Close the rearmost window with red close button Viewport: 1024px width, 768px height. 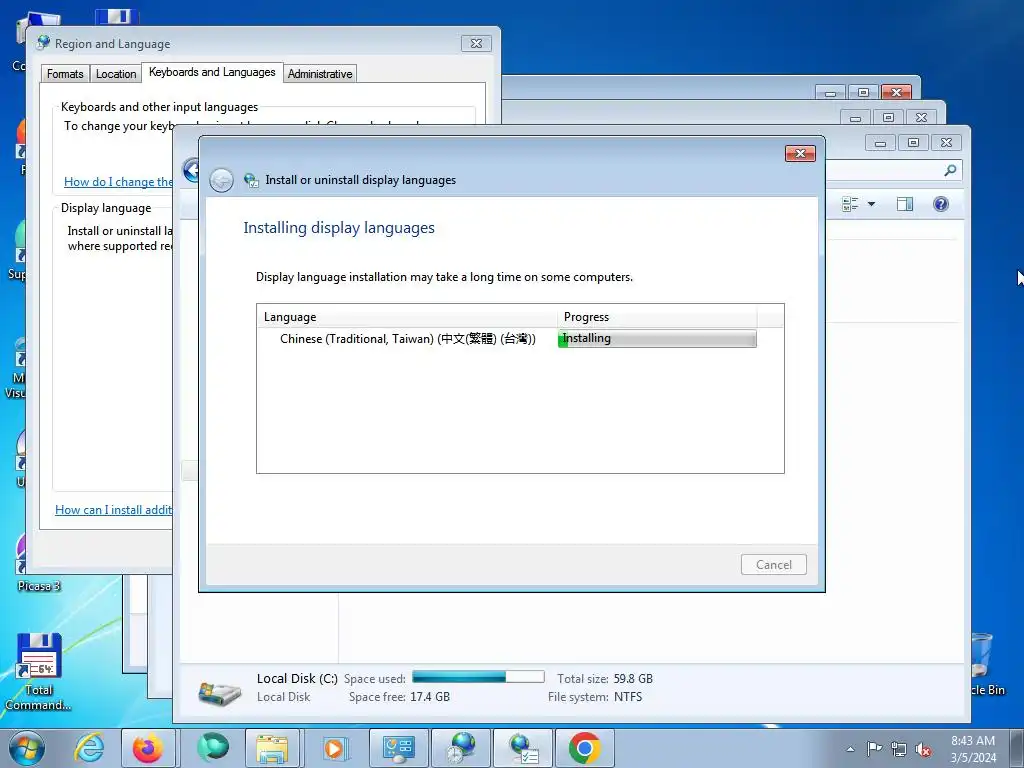(x=896, y=92)
